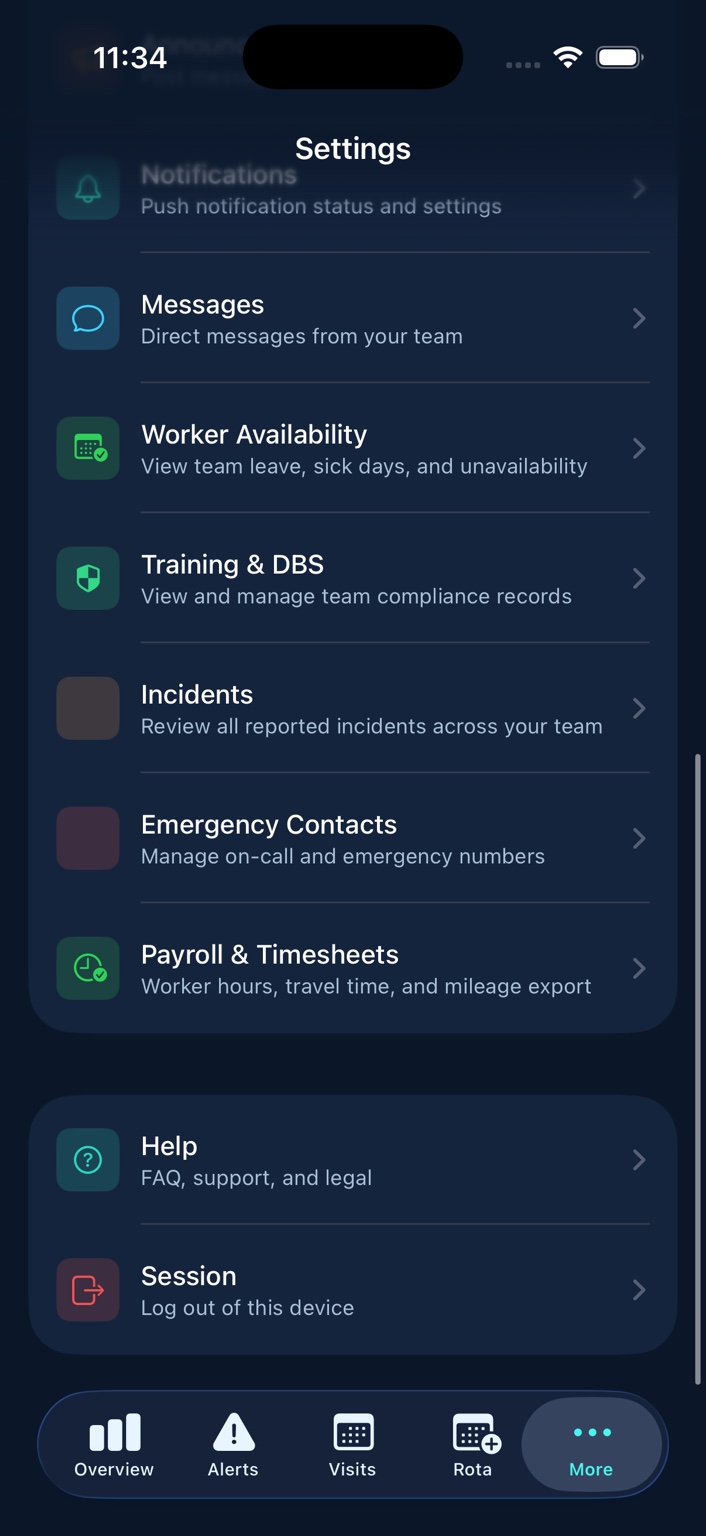706x1536 pixels.
Task: Tap "View team leave, sick days, and unavailability"
Action: click(364, 466)
